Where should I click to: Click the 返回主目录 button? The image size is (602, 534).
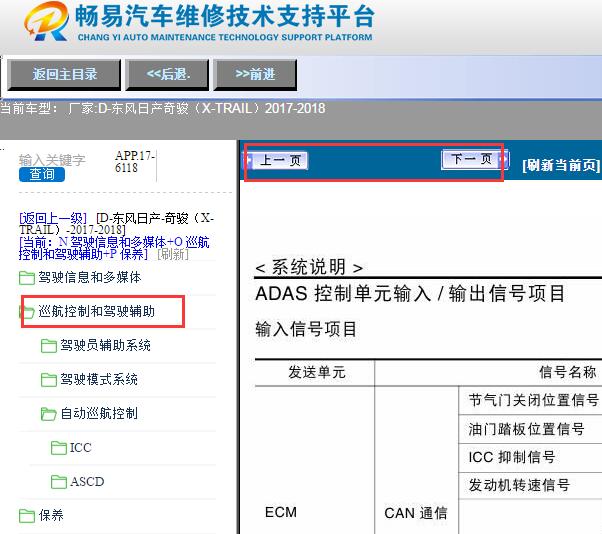[64, 74]
